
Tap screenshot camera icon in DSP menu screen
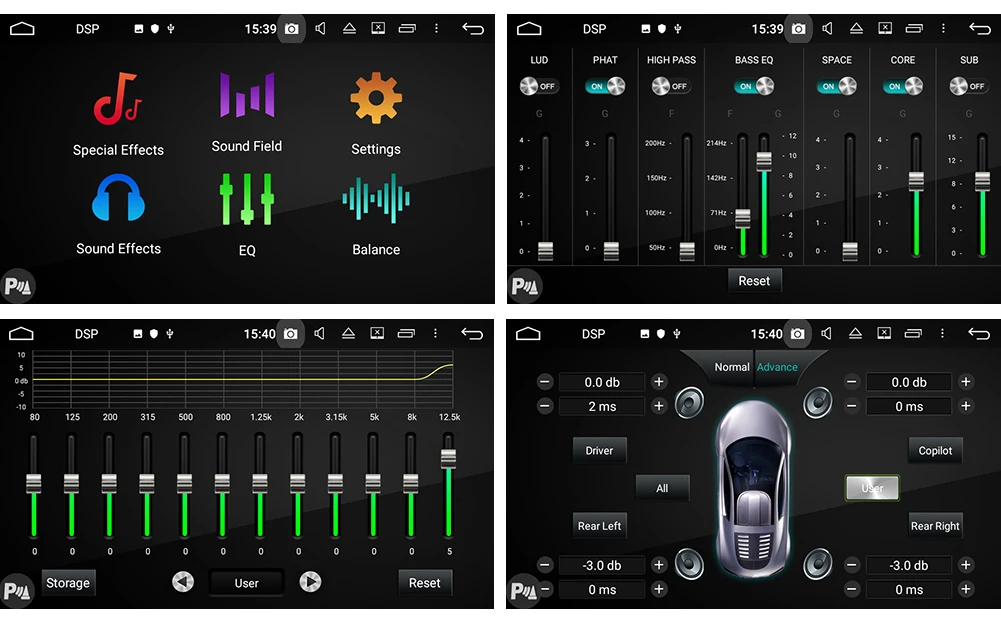[291, 29]
